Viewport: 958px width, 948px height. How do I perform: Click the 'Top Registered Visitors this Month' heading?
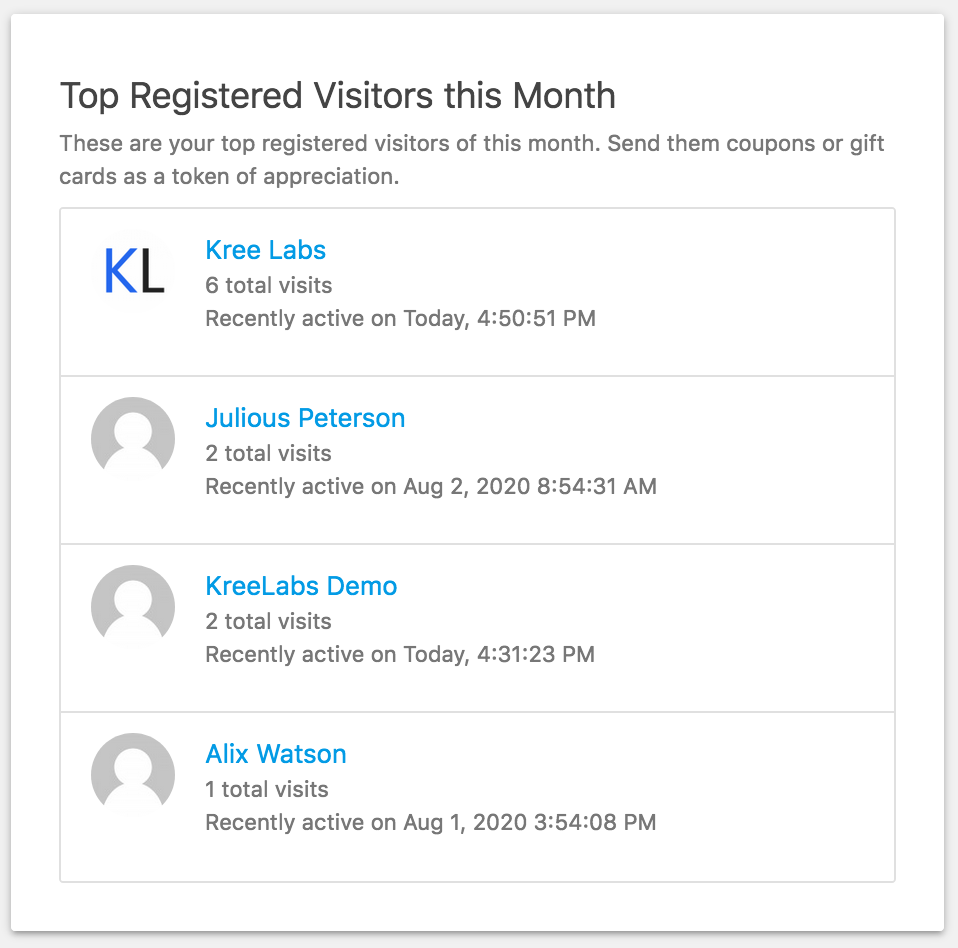coord(338,96)
